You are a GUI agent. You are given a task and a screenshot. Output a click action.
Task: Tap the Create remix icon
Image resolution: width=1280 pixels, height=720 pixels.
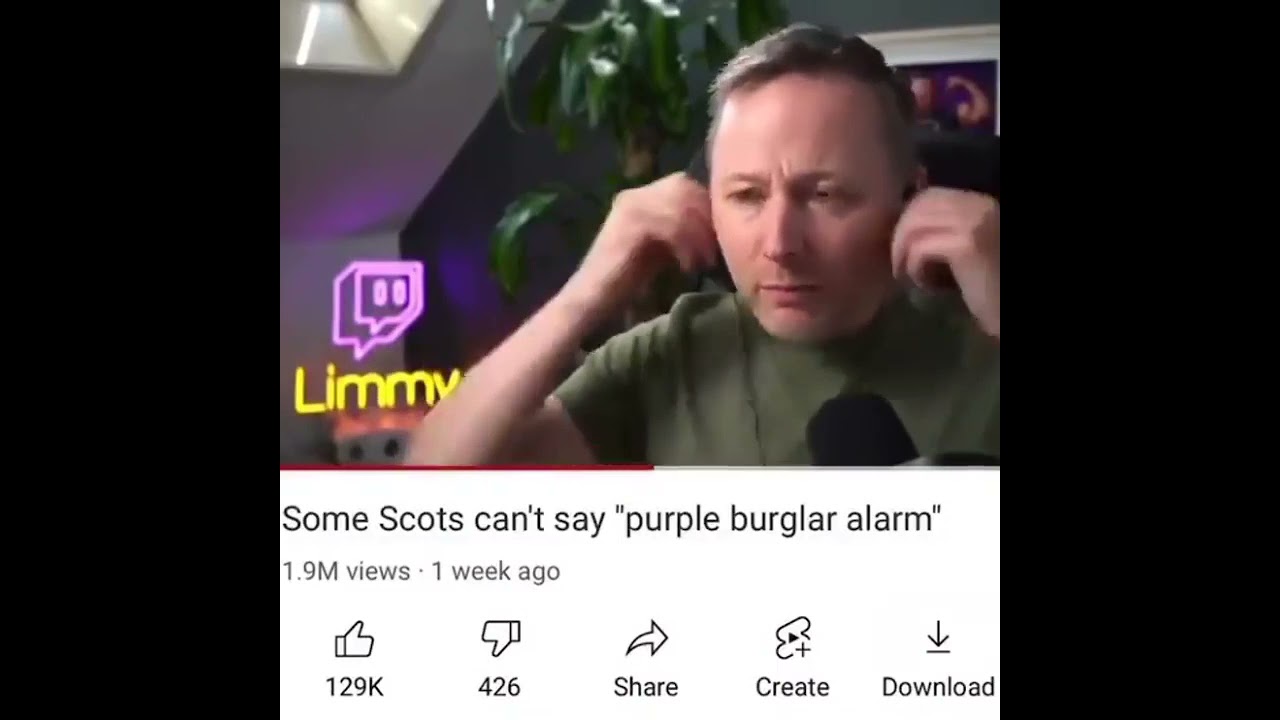coord(792,639)
